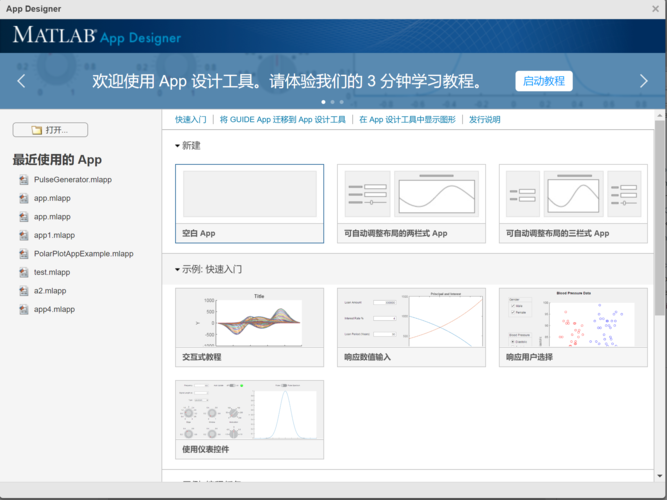Image resolution: width=667 pixels, height=500 pixels.
Task: Click the scrollbar up arrow
Action: coord(660,115)
